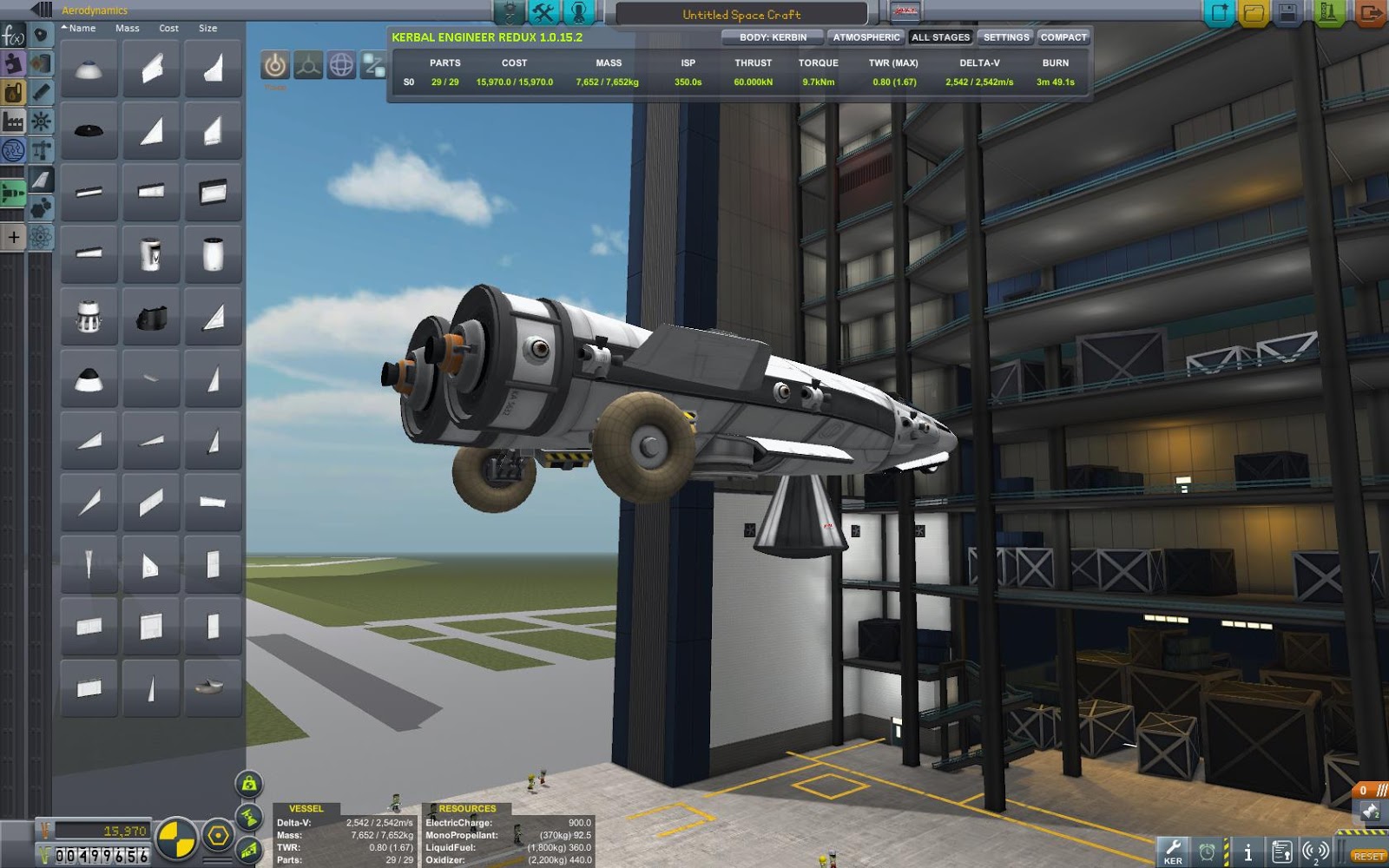
Task: Switch to Parts editing mode
Action: pos(510,12)
